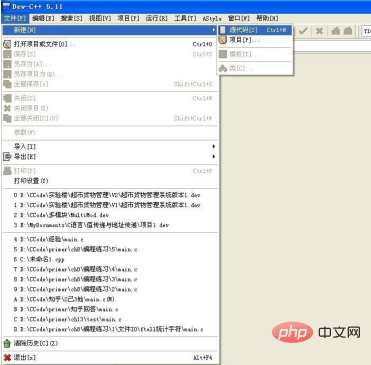Click the Dev-C++ 5.11 title bar icon
This screenshot has height=365, width=371.
6,6
